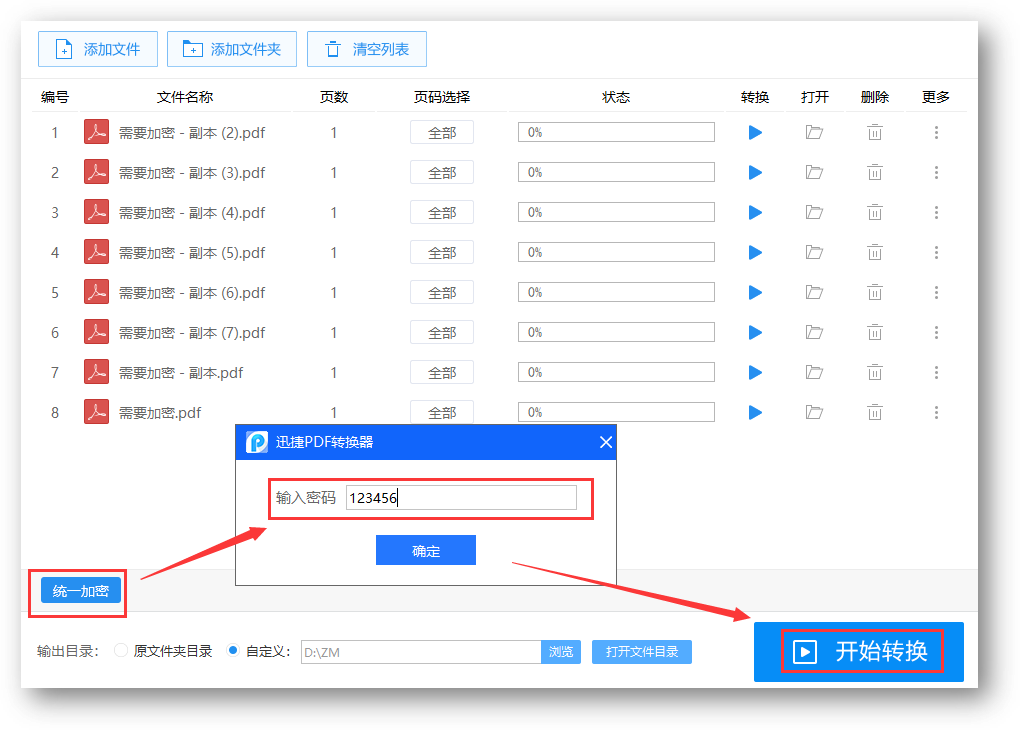Screen dimensions: 1020x730
Task: Click the play icon for 需要加密 - 副本 (5).pdf
Action: tap(754, 252)
